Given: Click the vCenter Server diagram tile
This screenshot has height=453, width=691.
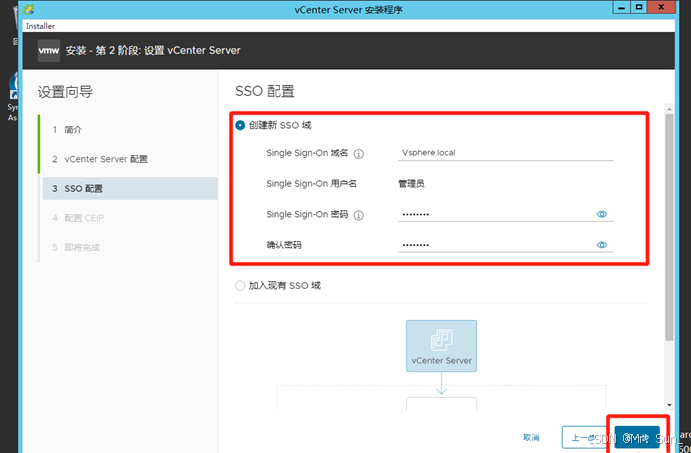Looking at the screenshot, I should (x=441, y=346).
